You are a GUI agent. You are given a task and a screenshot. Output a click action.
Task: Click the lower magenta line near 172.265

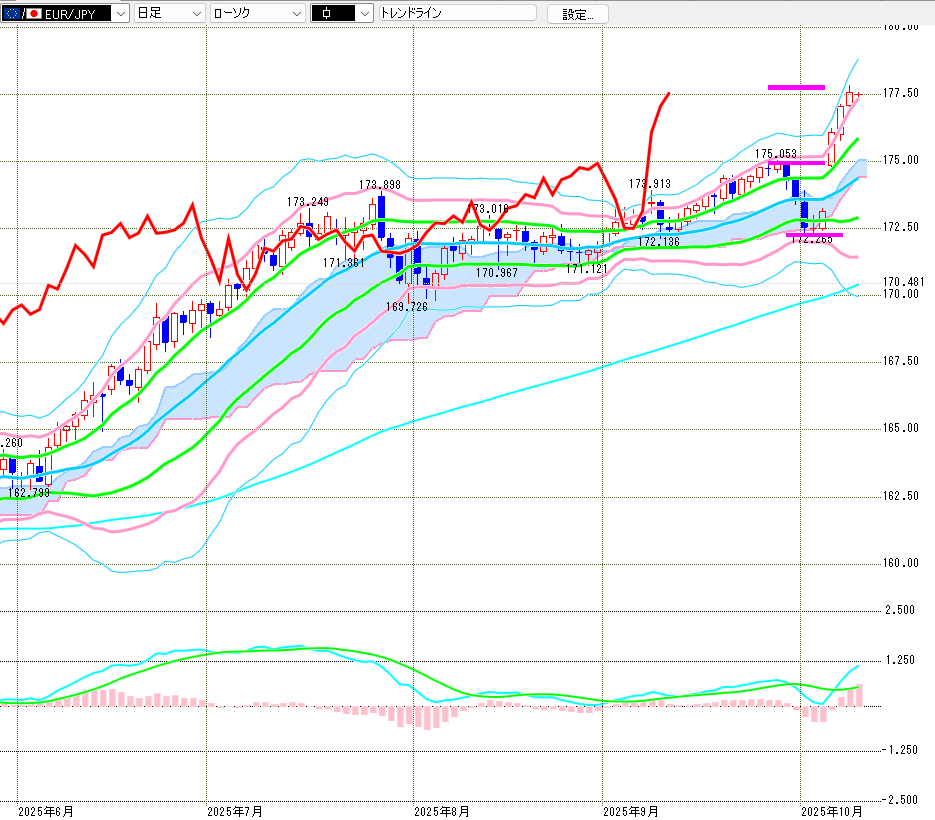pos(814,235)
